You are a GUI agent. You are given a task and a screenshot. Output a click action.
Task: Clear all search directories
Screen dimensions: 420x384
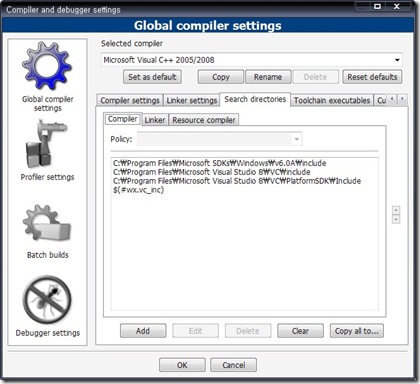tap(300, 331)
